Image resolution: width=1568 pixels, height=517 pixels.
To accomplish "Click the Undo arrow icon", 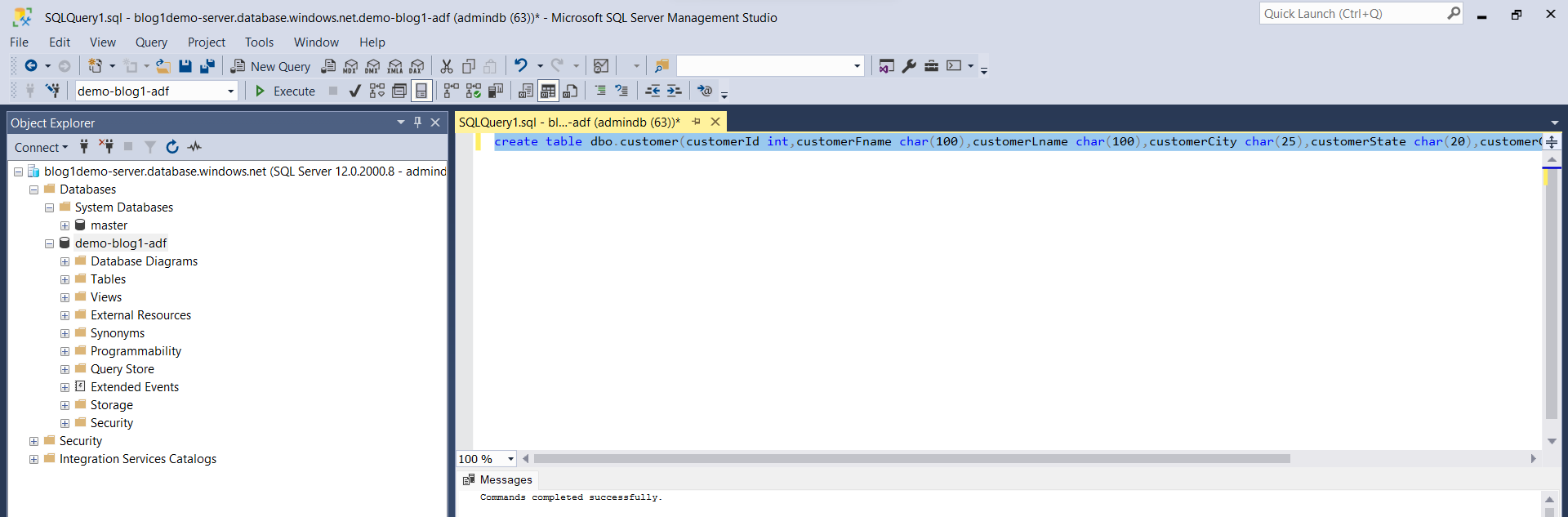I will 520,66.
